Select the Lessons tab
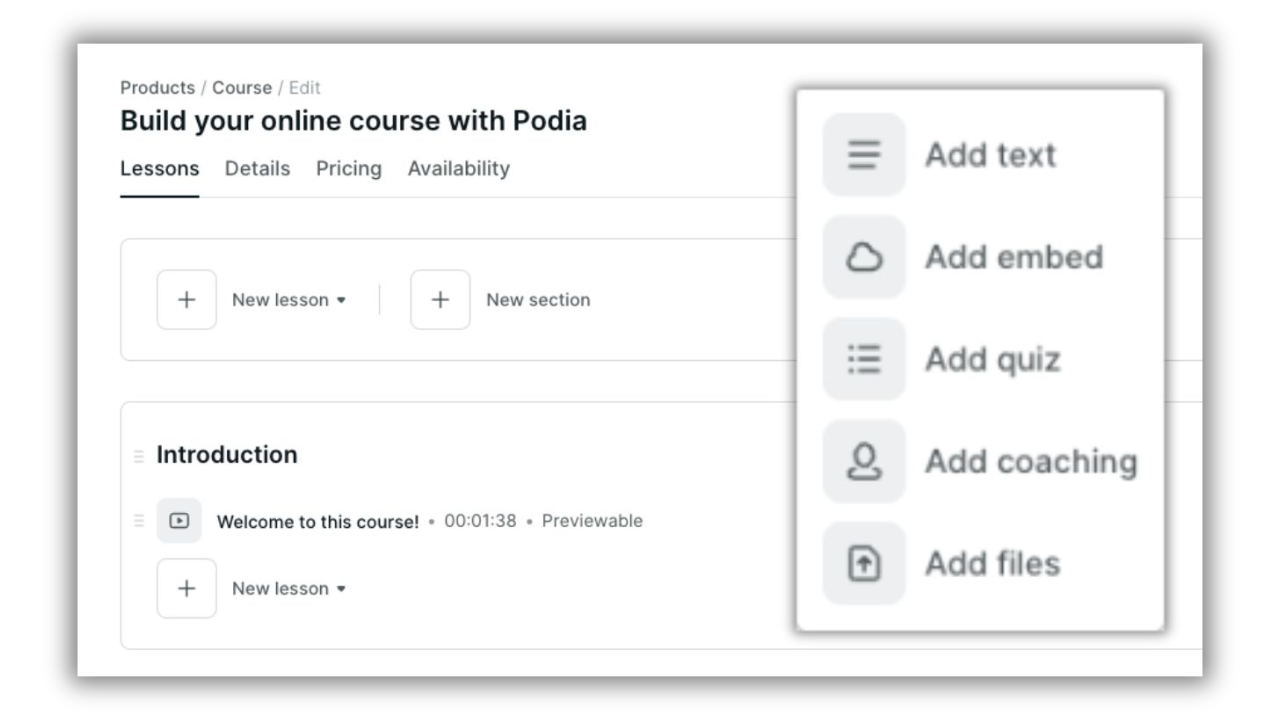The width and height of the screenshot is (1280, 720). 159,169
